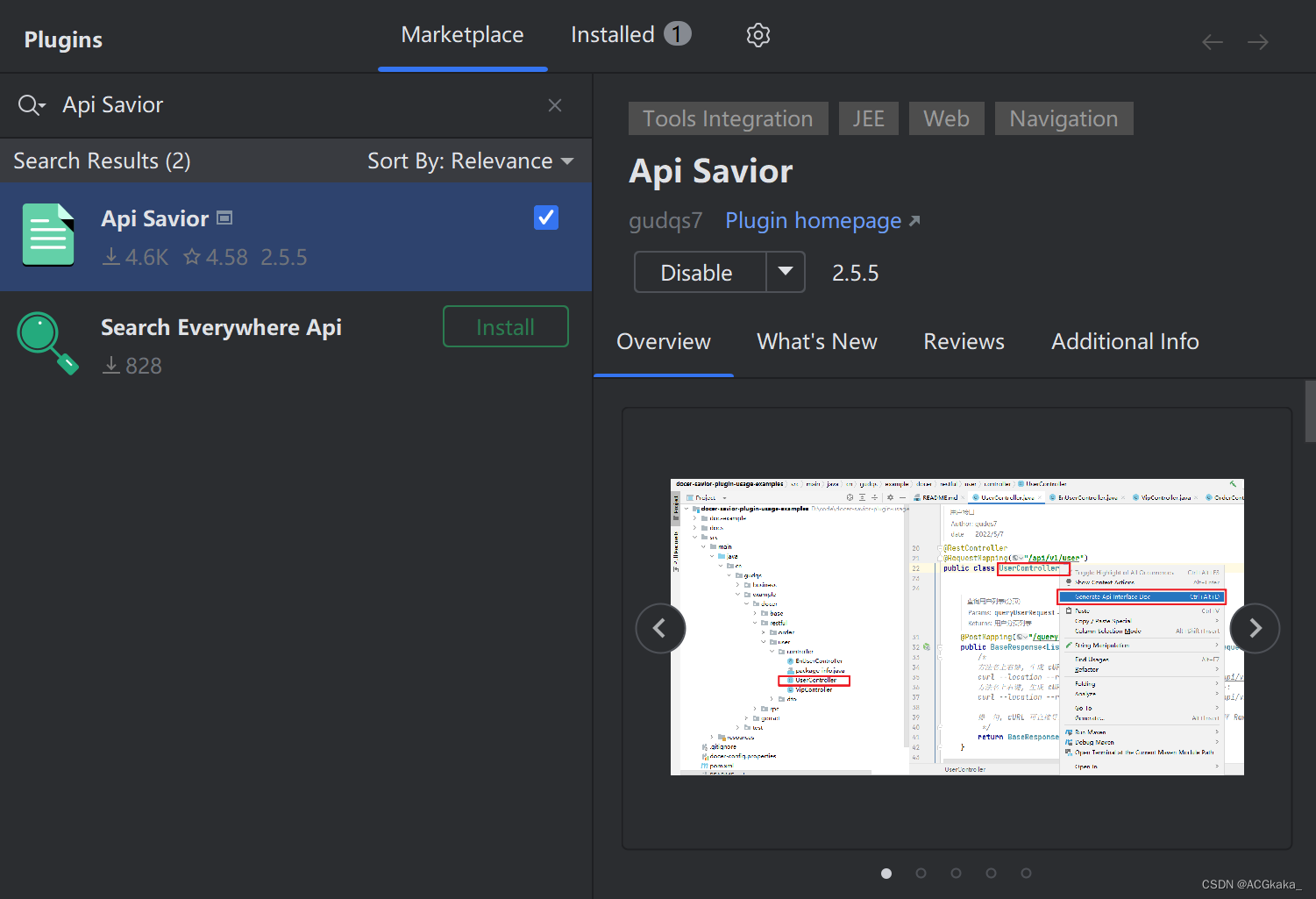Click the overview panel vertical scrollbar
The image size is (1316, 899).
[x=1310, y=411]
